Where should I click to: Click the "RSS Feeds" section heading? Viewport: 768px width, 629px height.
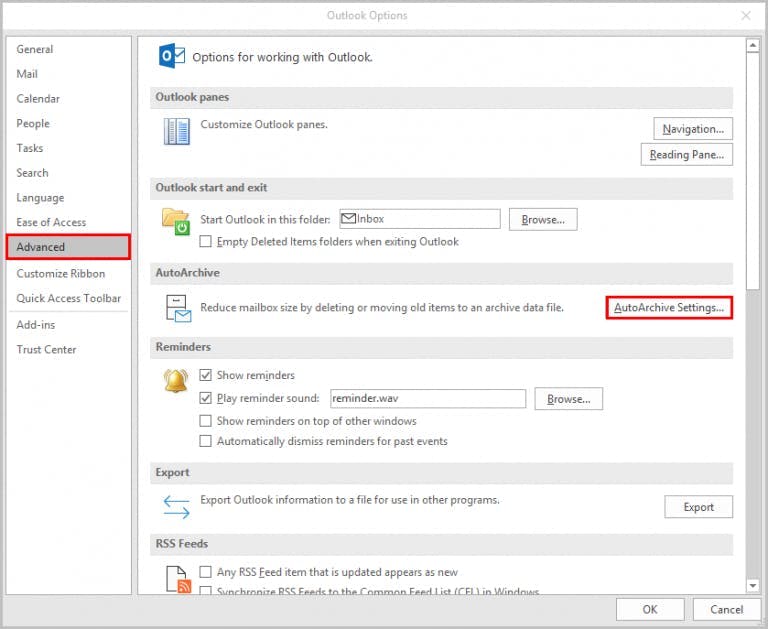click(x=182, y=544)
